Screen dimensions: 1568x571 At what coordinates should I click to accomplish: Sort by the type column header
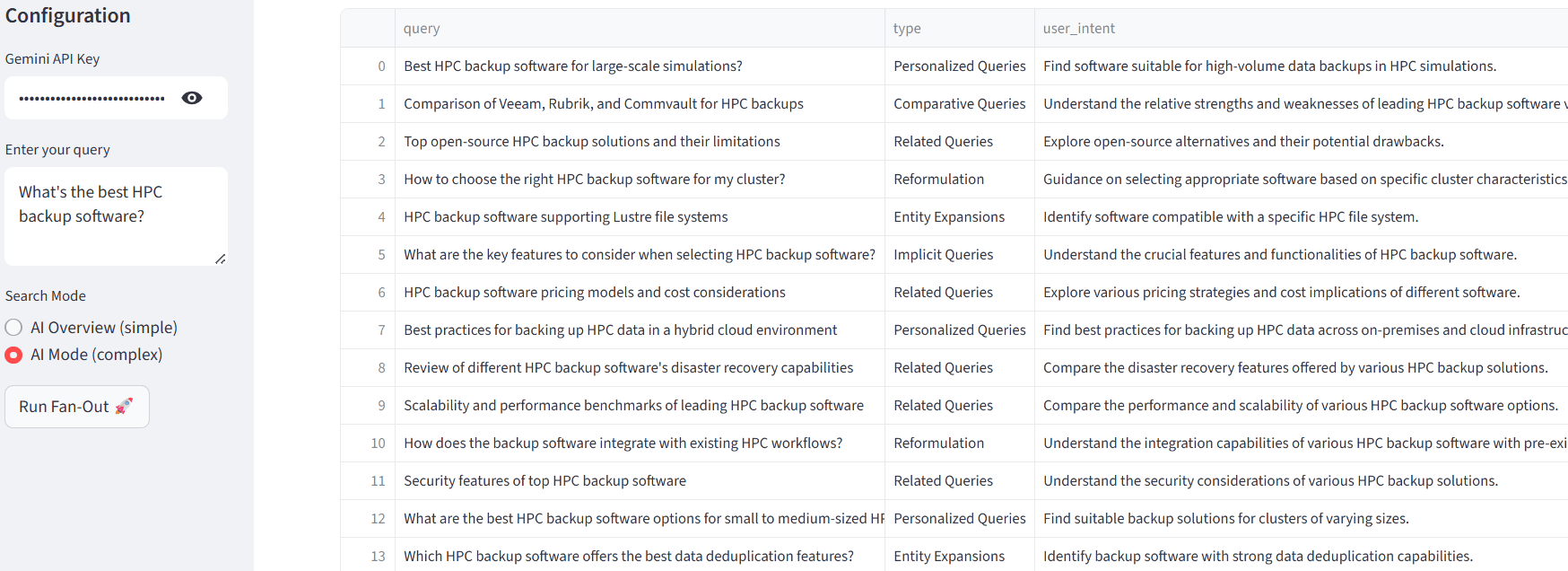(x=907, y=29)
